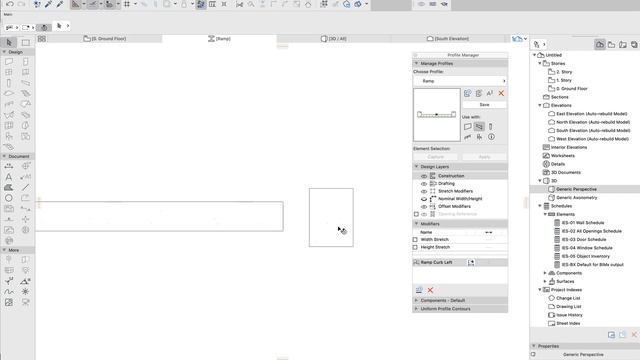Toggle Construction layer visibility eye
Screen dimensions: 640x360
click(x=424, y=176)
